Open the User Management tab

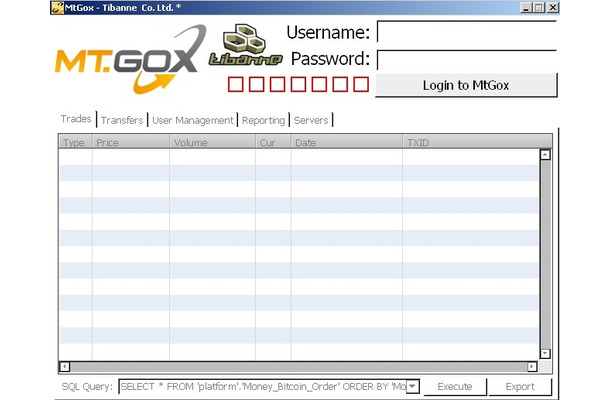point(193,120)
